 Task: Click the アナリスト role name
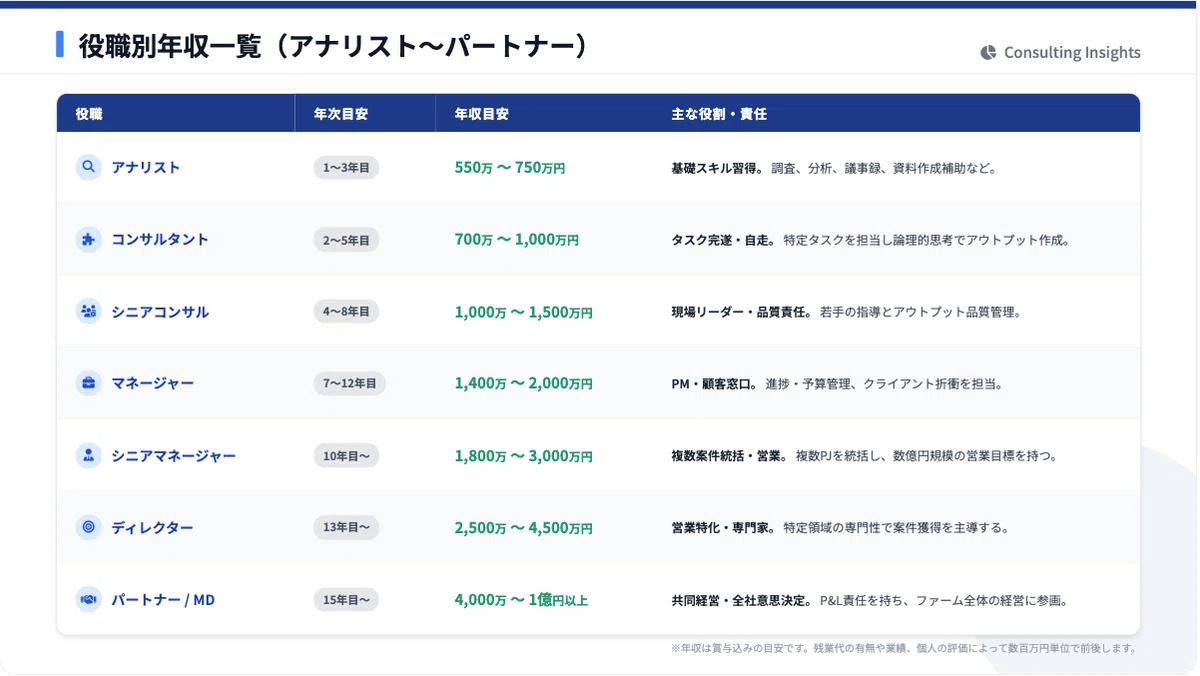click(x=146, y=168)
